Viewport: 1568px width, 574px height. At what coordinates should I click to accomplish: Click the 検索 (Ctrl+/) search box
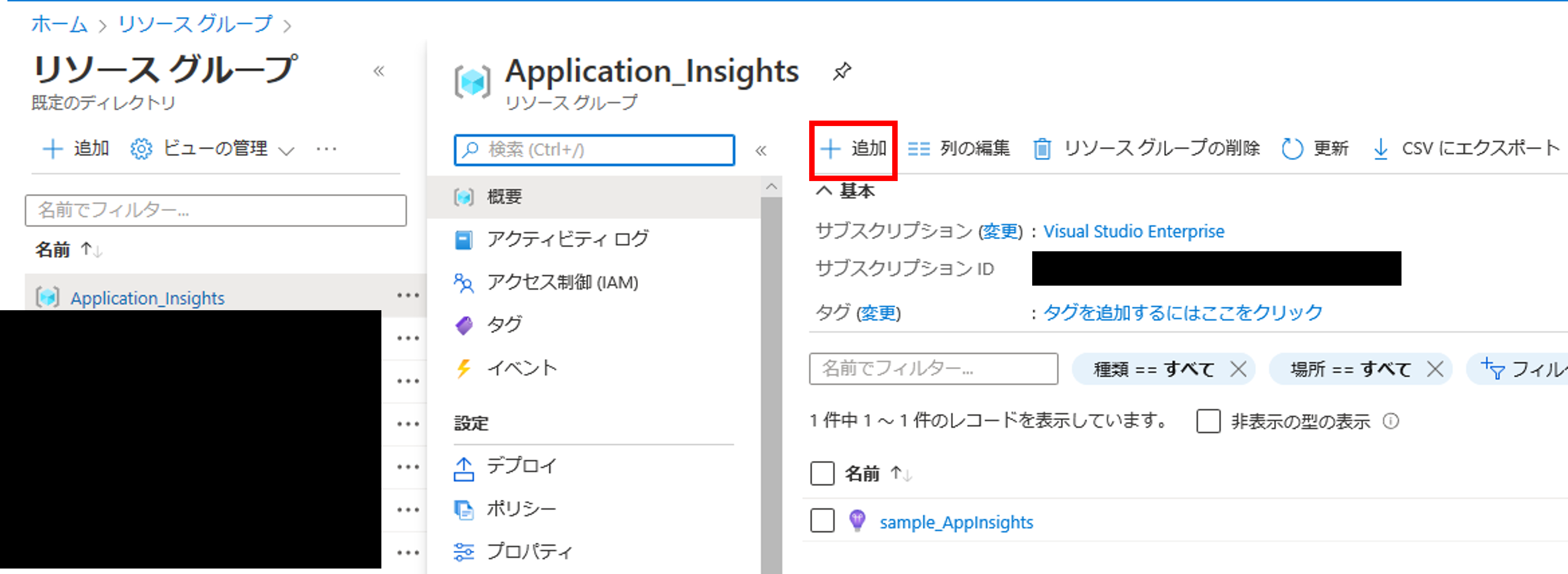(x=594, y=150)
